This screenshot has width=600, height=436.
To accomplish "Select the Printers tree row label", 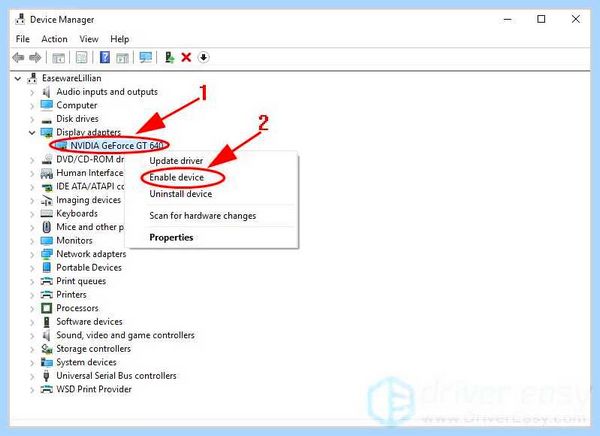I will click(71, 294).
